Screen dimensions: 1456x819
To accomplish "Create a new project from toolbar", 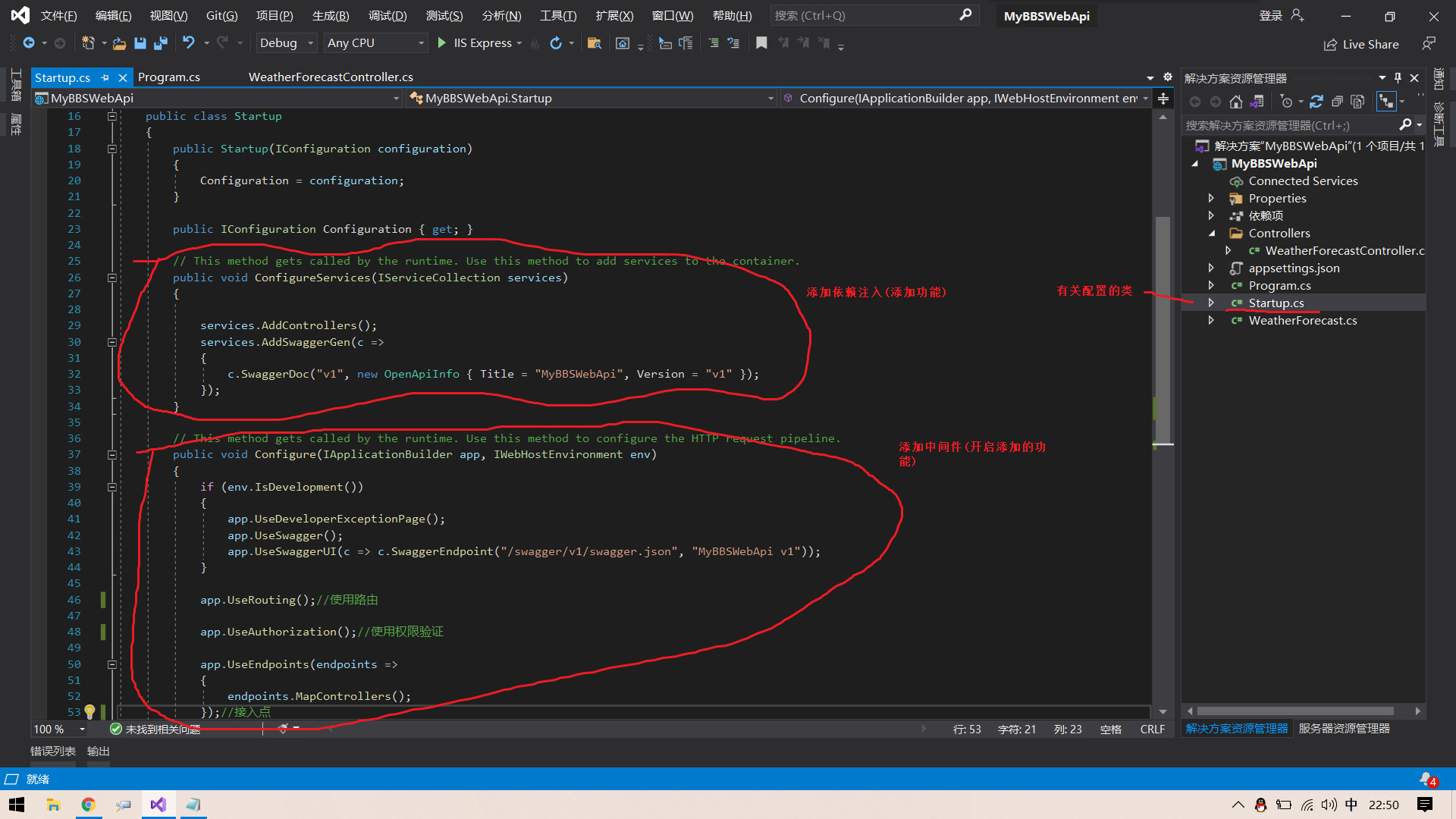I will coord(88,43).
